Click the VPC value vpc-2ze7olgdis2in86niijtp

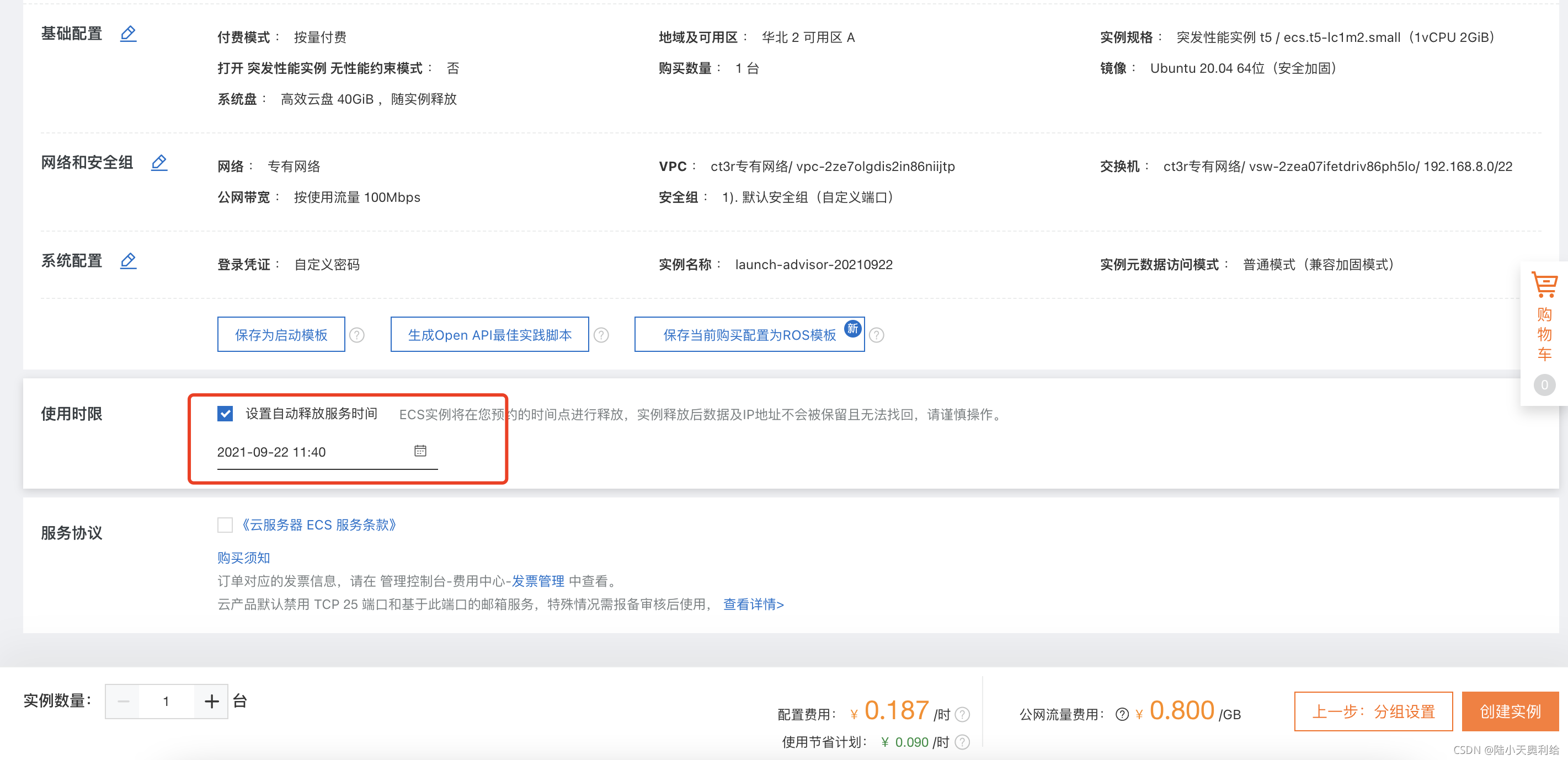coord(875,166)
